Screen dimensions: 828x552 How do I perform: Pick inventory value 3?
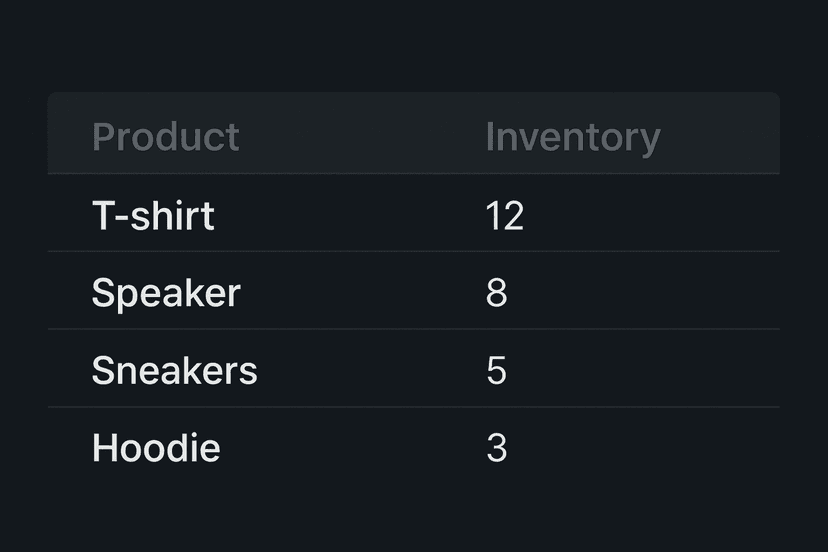pyautogui.click(x=496, y=448)
